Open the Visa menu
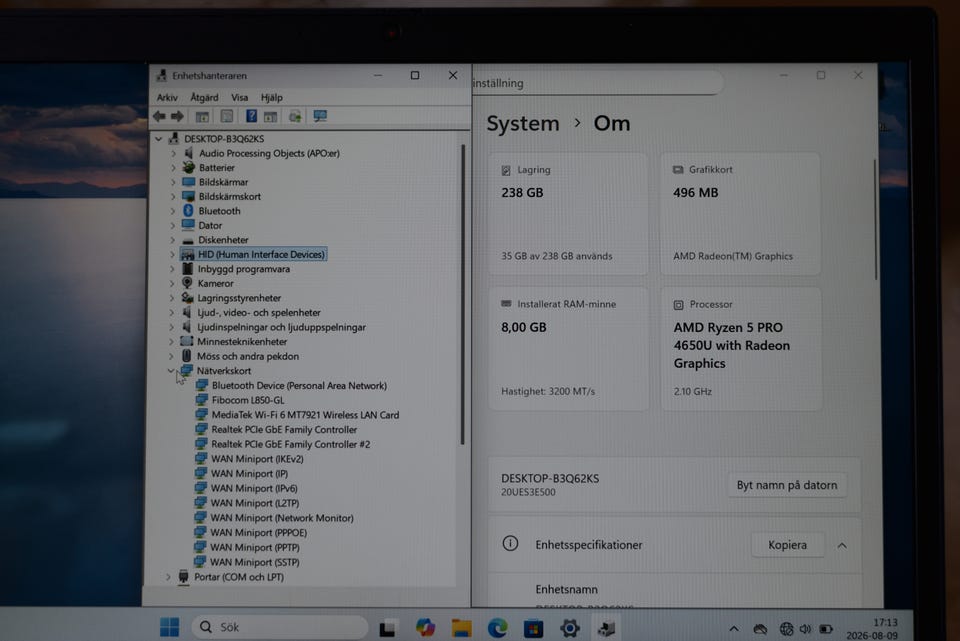Image resolution: width=960 pixels, height=641 pixels. pos(239,97)
